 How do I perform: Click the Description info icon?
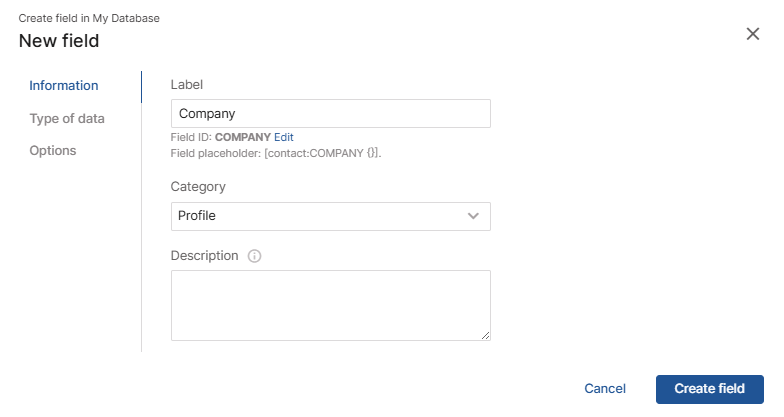tap(254, 256)
